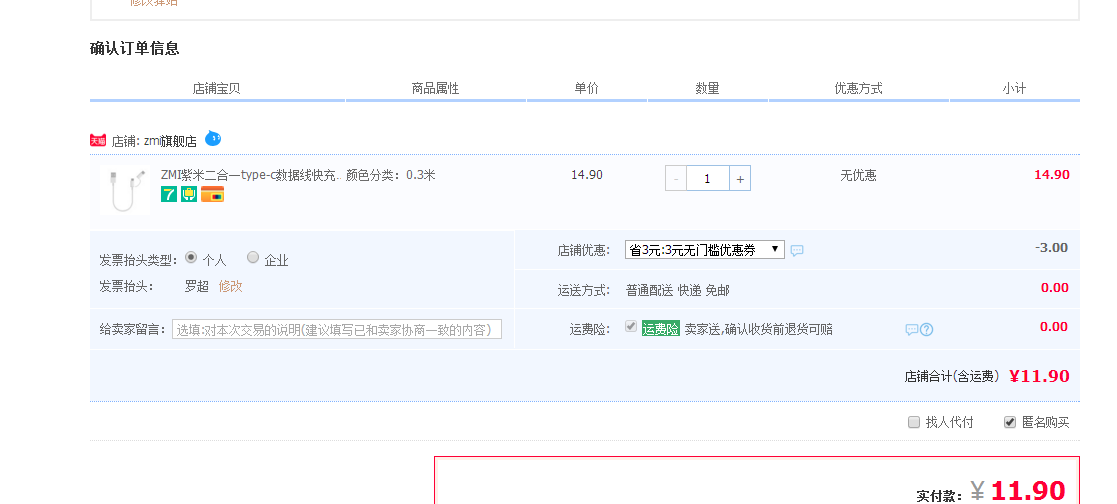The image size is (1117, 504).
Task: Click the green 7-day return badge icon
Action: [x=169, y=194]
